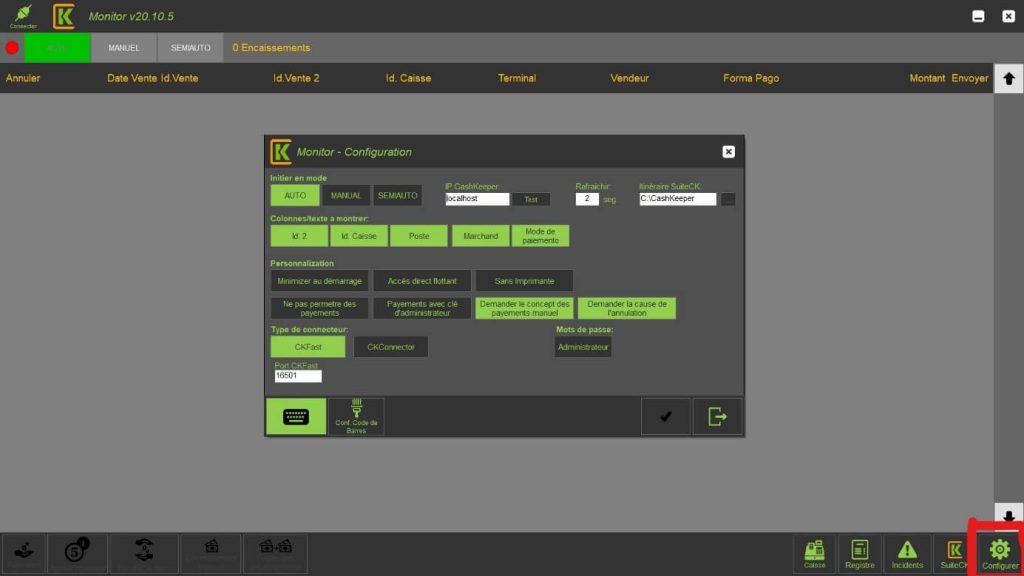Close the Monitor Configuration dialog

[x=728, y=152]
